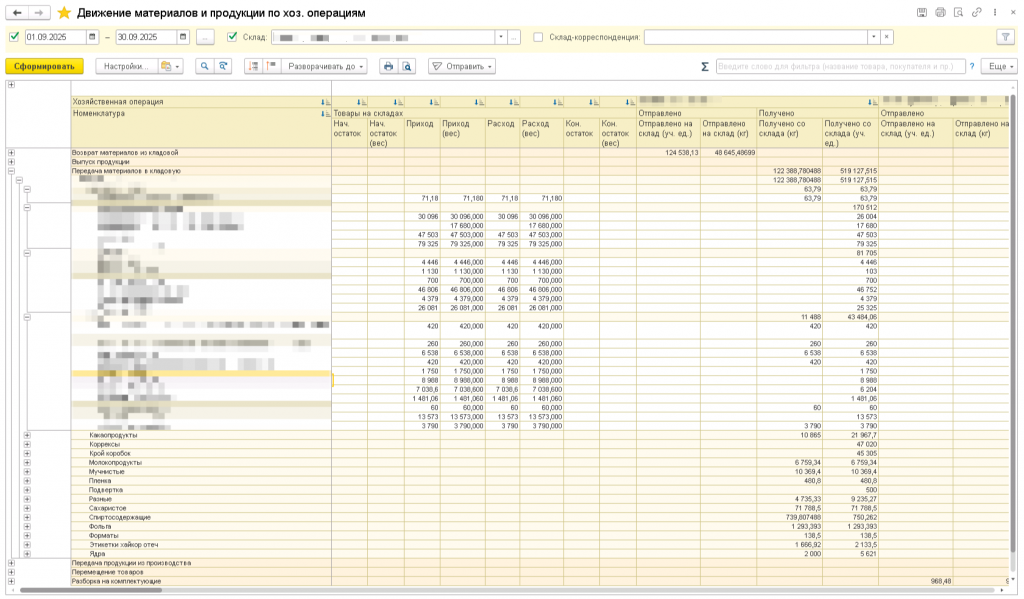Screen dimensions: 1024x599
Task: Enable the Склад-корреспонденция checkbox
Action: coord(538,37)
